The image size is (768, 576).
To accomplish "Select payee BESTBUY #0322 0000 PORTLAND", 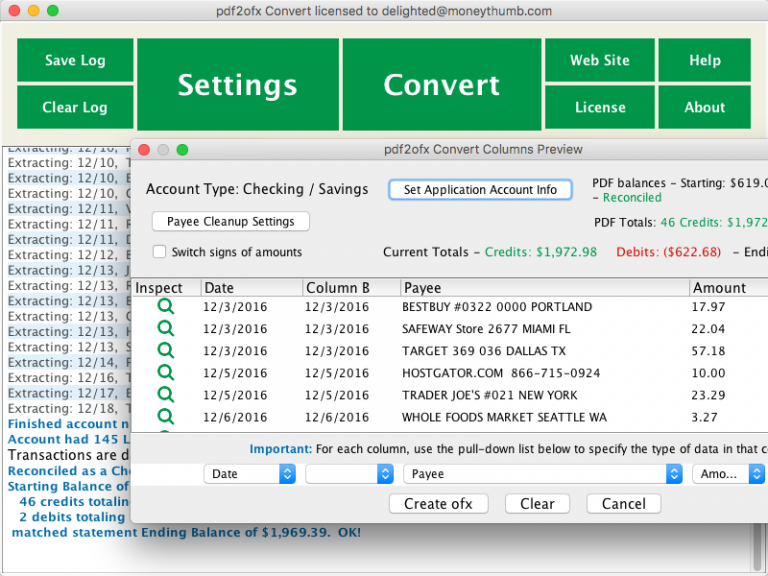I will 497,307.
